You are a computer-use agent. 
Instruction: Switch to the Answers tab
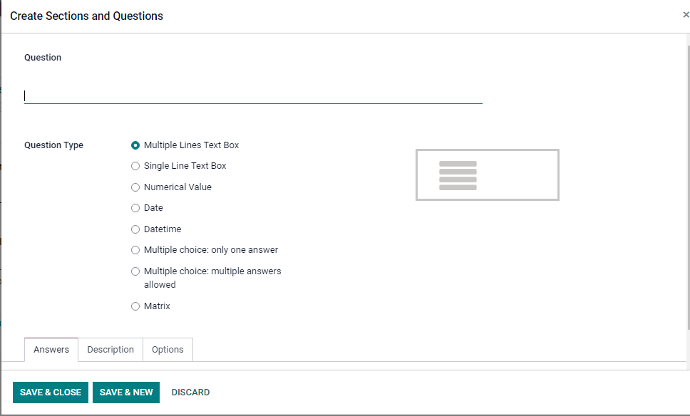(51, 350)
